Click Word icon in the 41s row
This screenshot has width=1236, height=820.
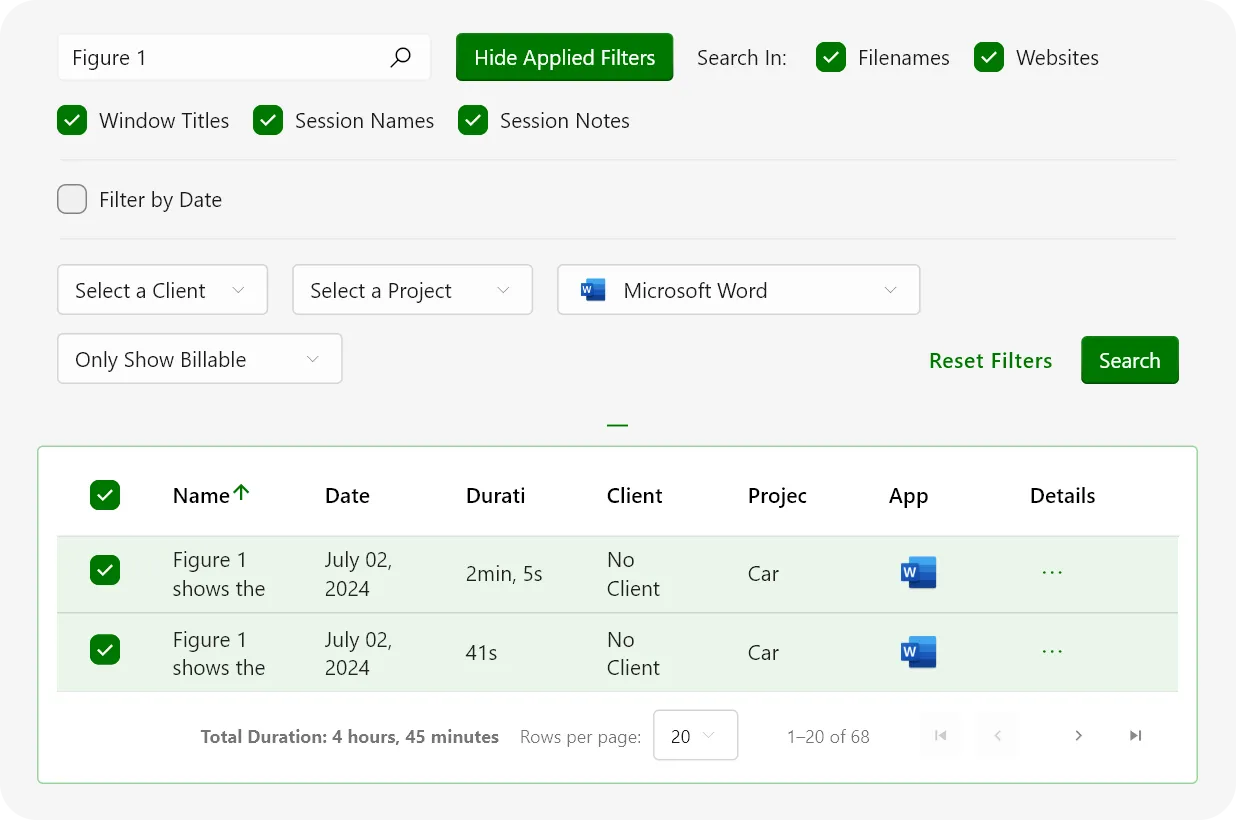918,652
